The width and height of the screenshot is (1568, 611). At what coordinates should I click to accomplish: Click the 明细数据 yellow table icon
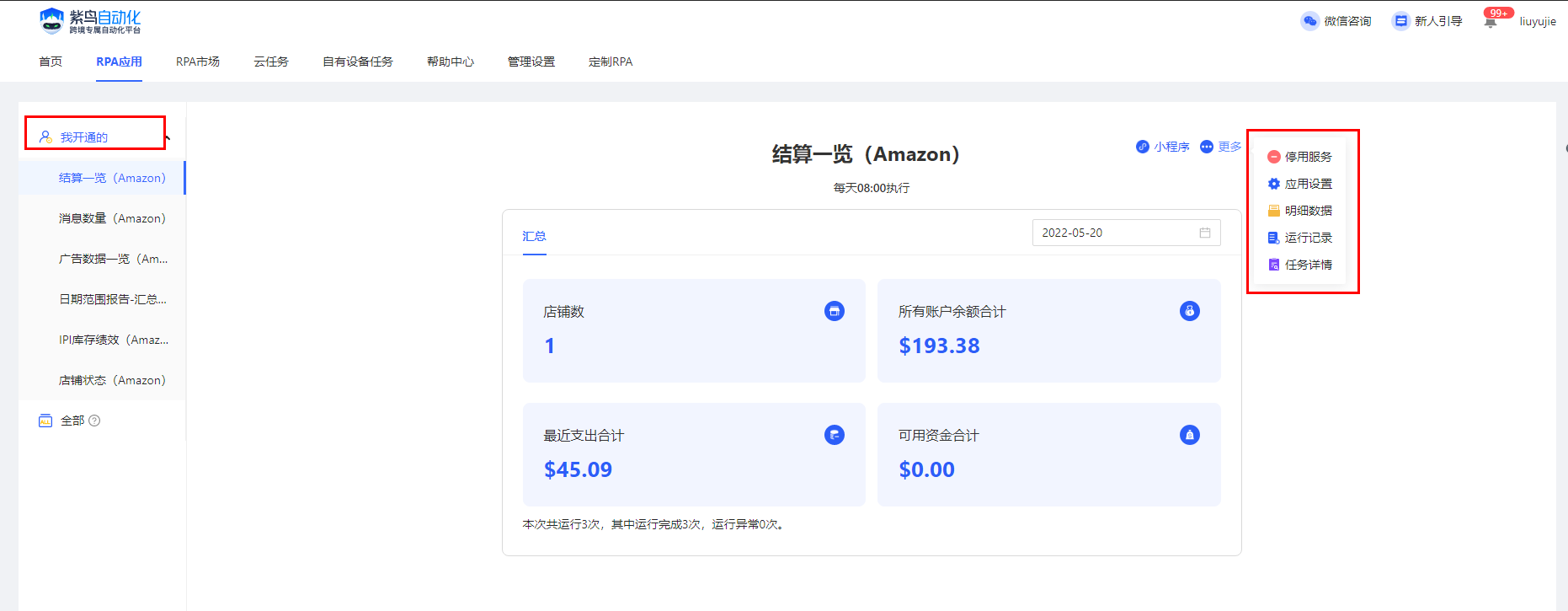pos(1274,211)
